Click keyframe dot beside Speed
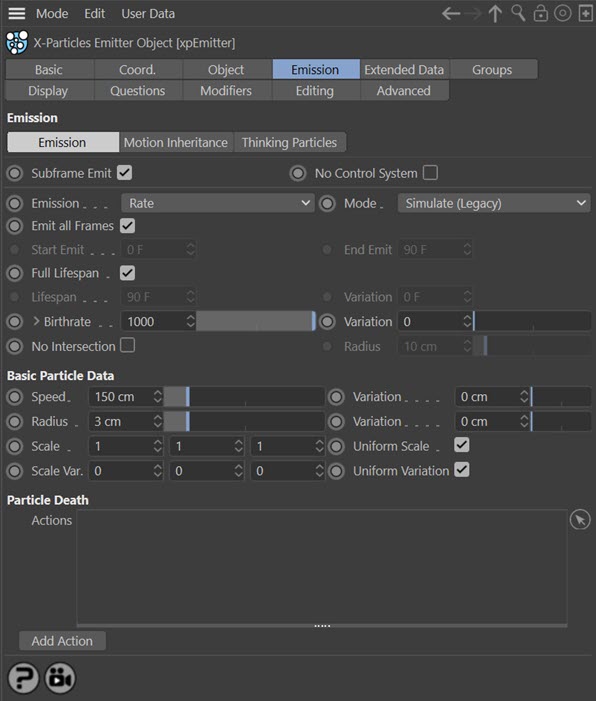 click(15, 397)
